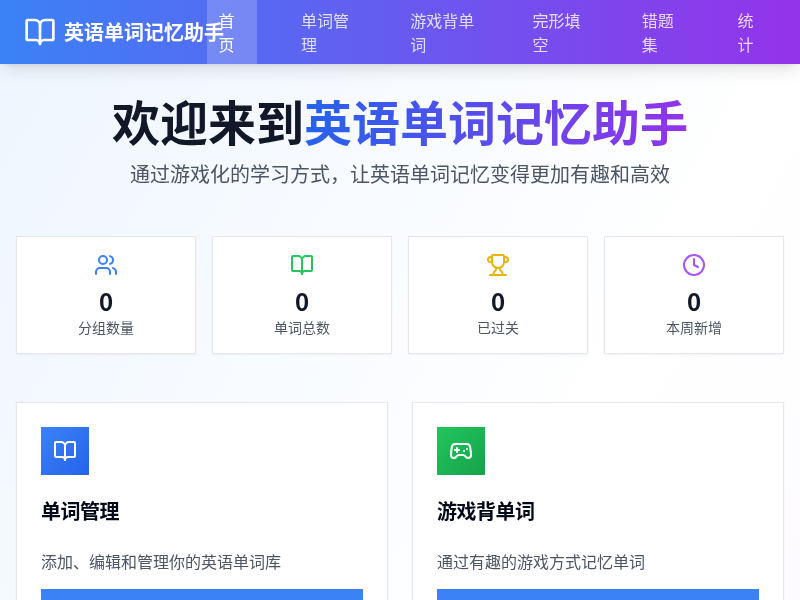
Task: Click the blue book icon on 单词管理 card
Action: coord(65,451)
